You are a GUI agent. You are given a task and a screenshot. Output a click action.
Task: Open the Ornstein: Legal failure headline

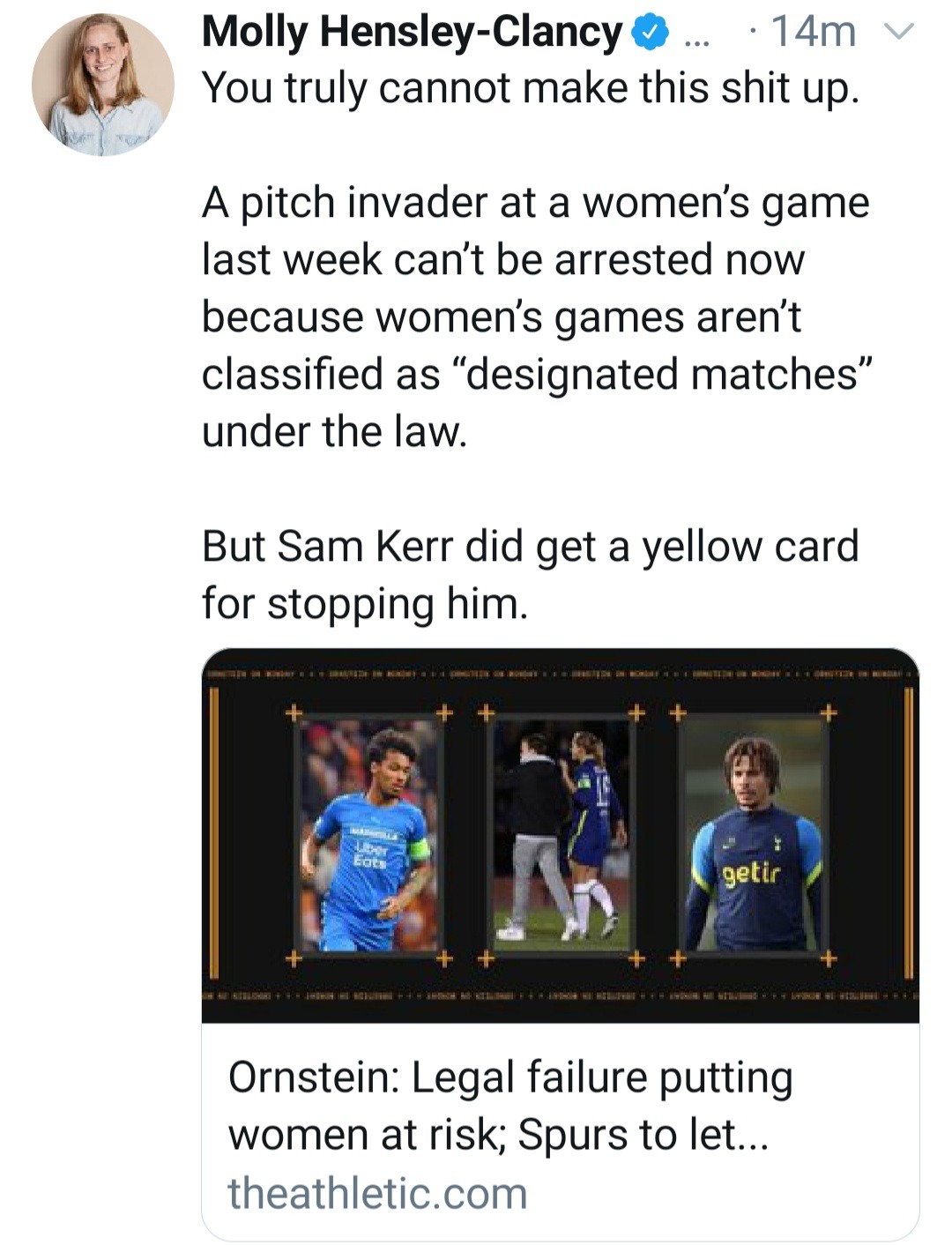click(510, 1106)
